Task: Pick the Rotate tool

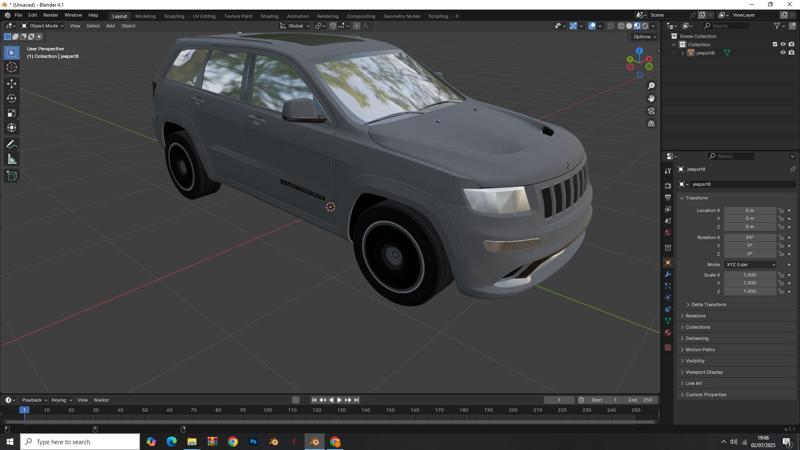Action: (12, 98)
